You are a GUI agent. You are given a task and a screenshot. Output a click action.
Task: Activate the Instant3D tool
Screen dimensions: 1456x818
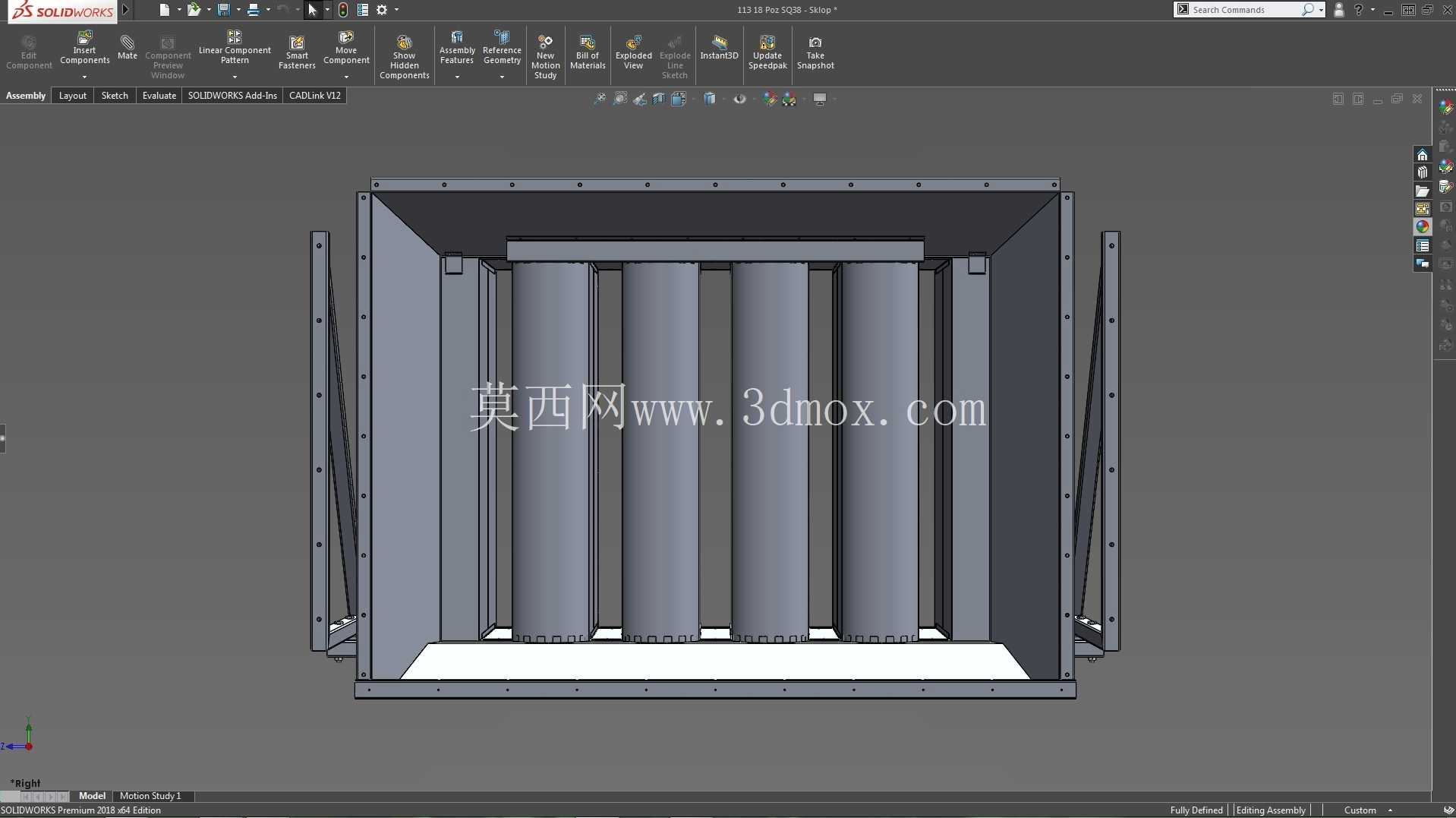pyautogui.click(x=719, y=48)
